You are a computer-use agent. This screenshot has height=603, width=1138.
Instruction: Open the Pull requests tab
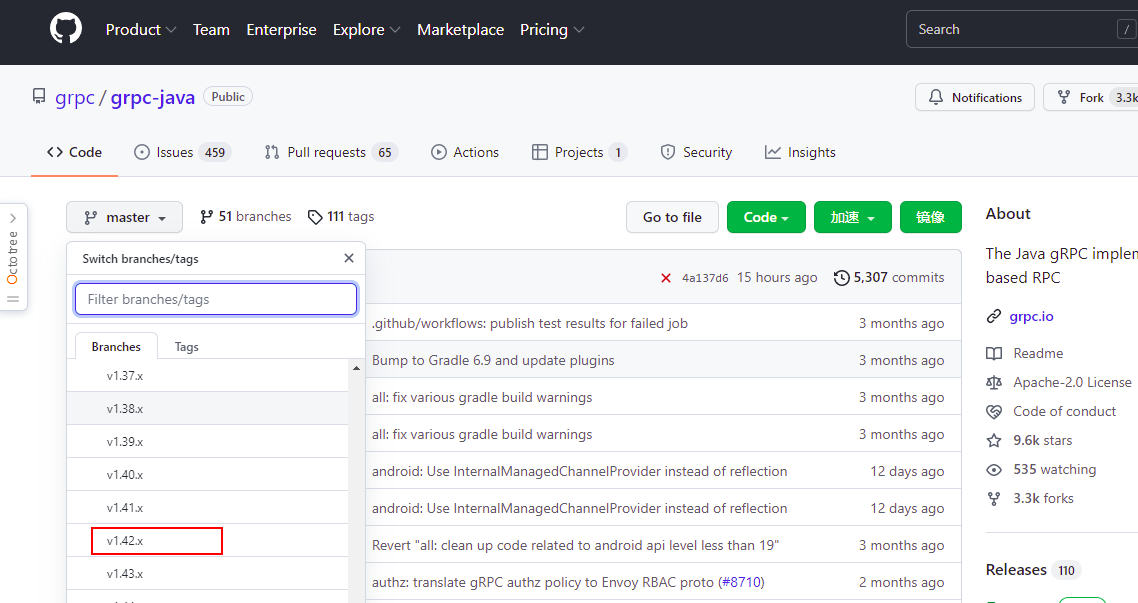point(331,152)
